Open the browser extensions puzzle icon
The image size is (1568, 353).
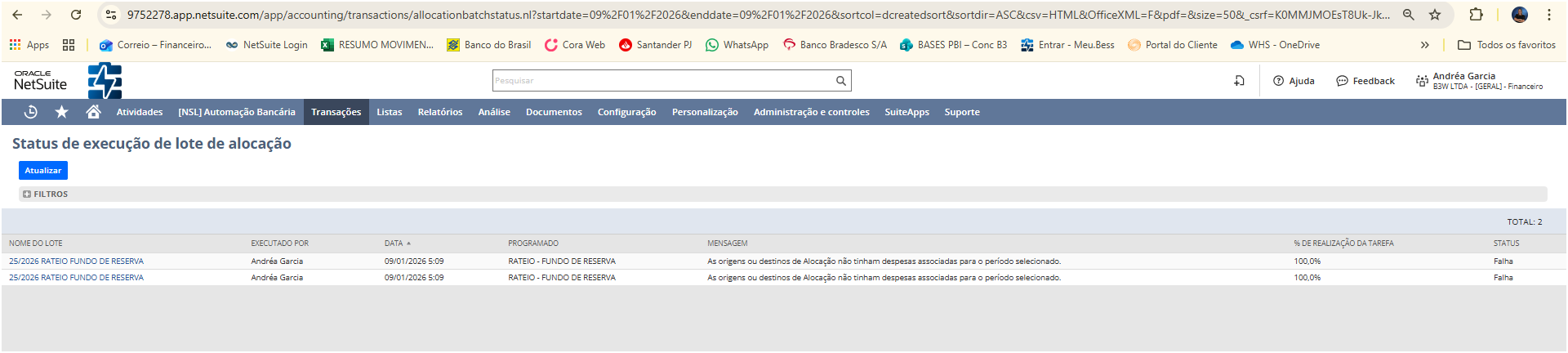point(1476,15)
